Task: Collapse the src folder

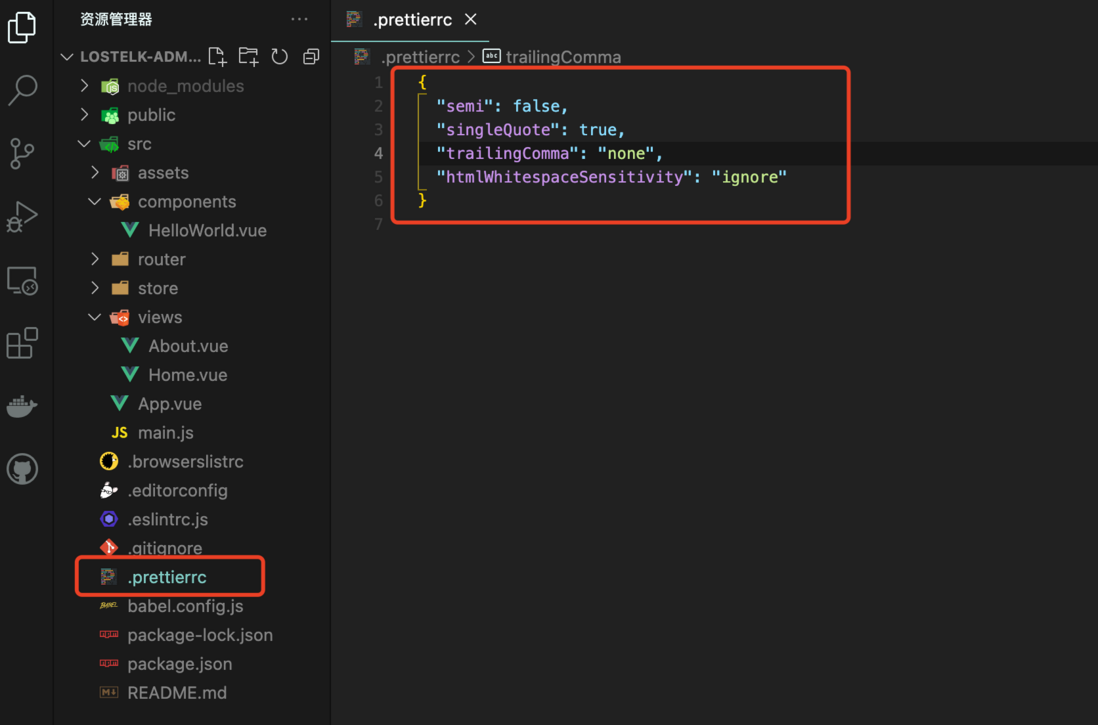Action: pyautogui.click(x=84, y=144)
